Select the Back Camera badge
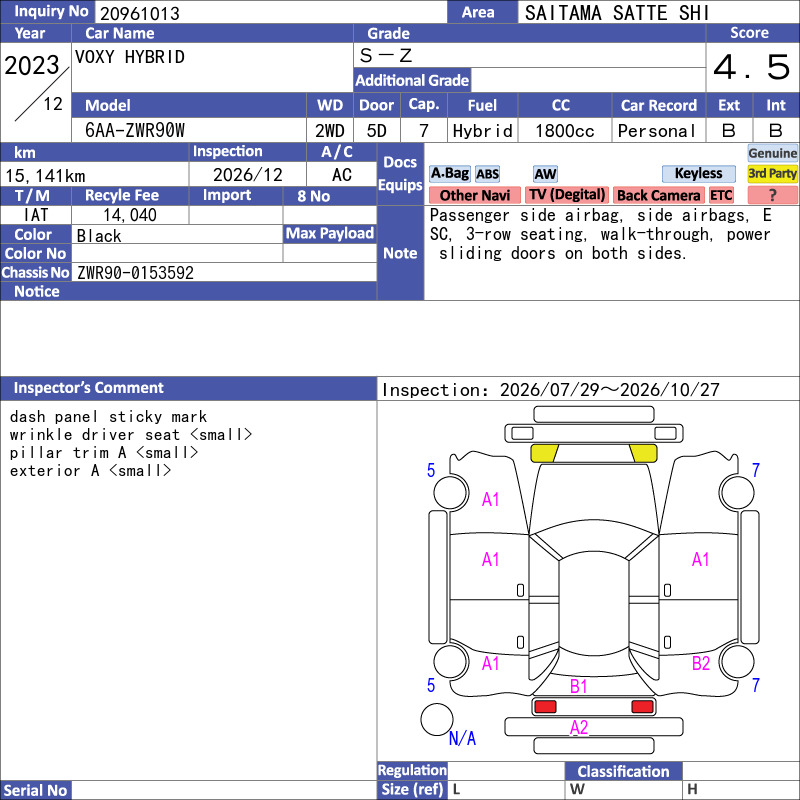Screen dimensions: 800x800 [x=658, y=195]
